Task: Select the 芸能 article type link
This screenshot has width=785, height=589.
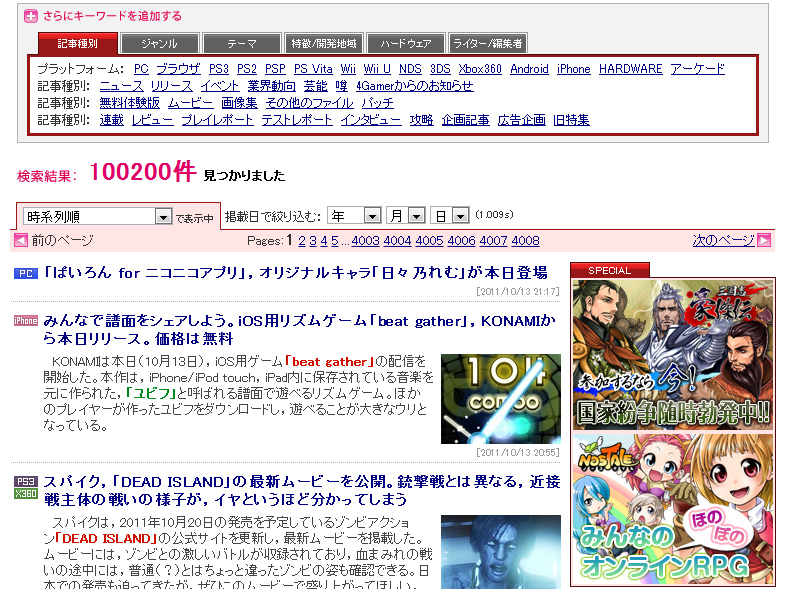Action: point(315,86)
